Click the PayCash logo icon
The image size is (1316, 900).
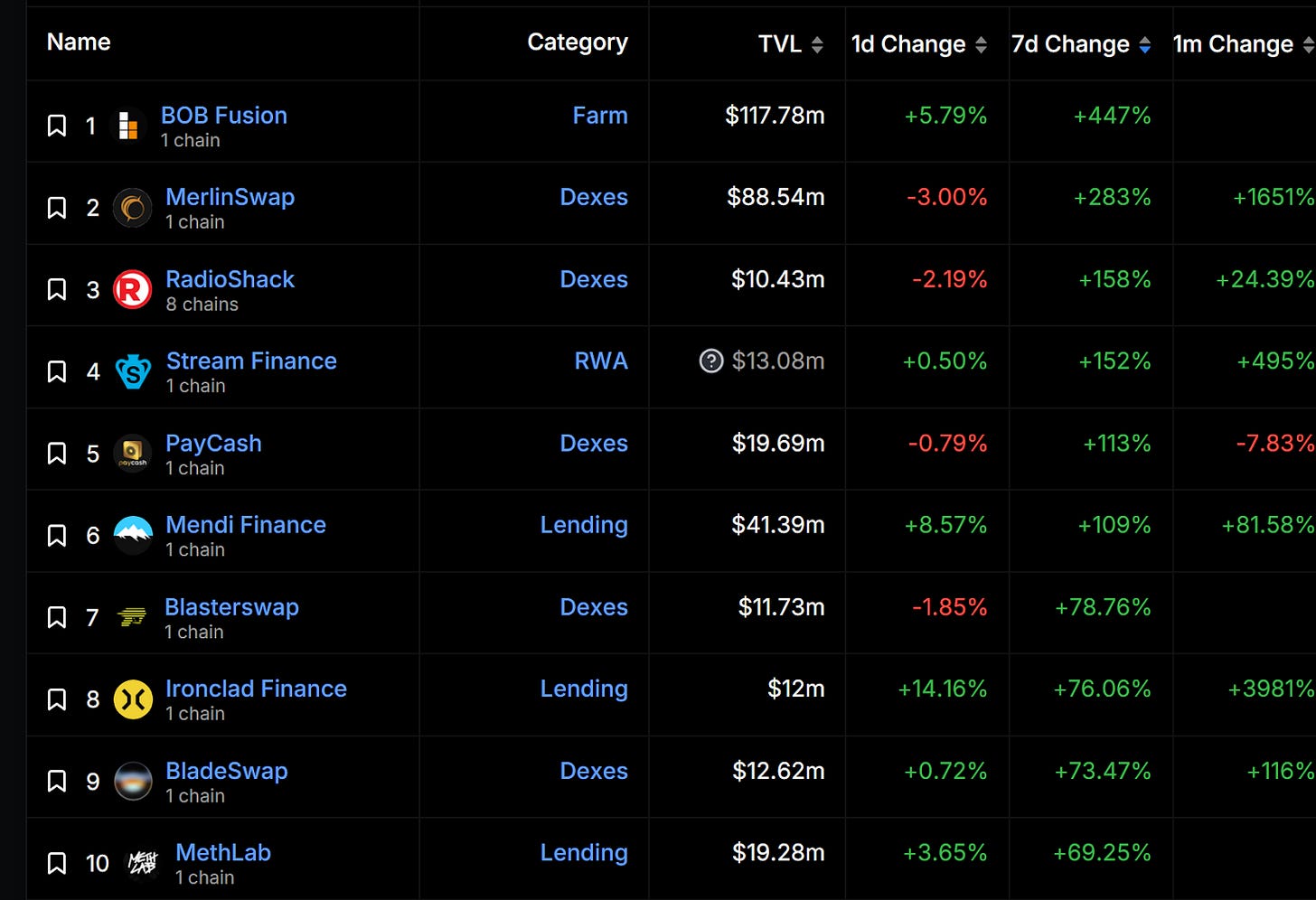point(132,454)
